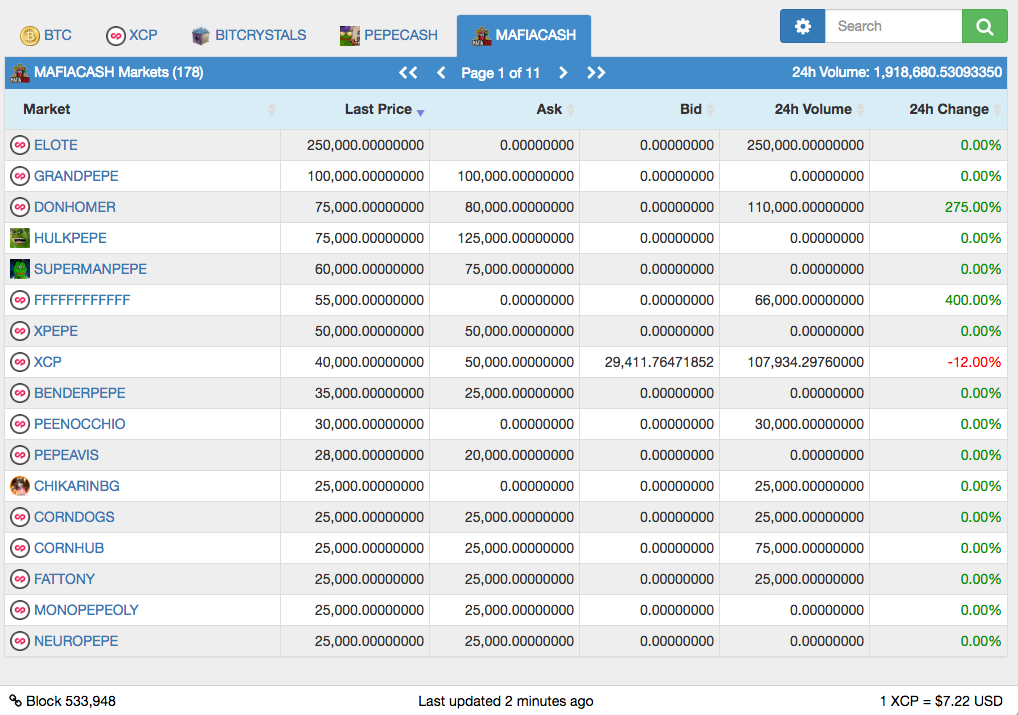Open the HULKPEPE market link
The image size is (1018, 715).
click(x=70, y=238)
